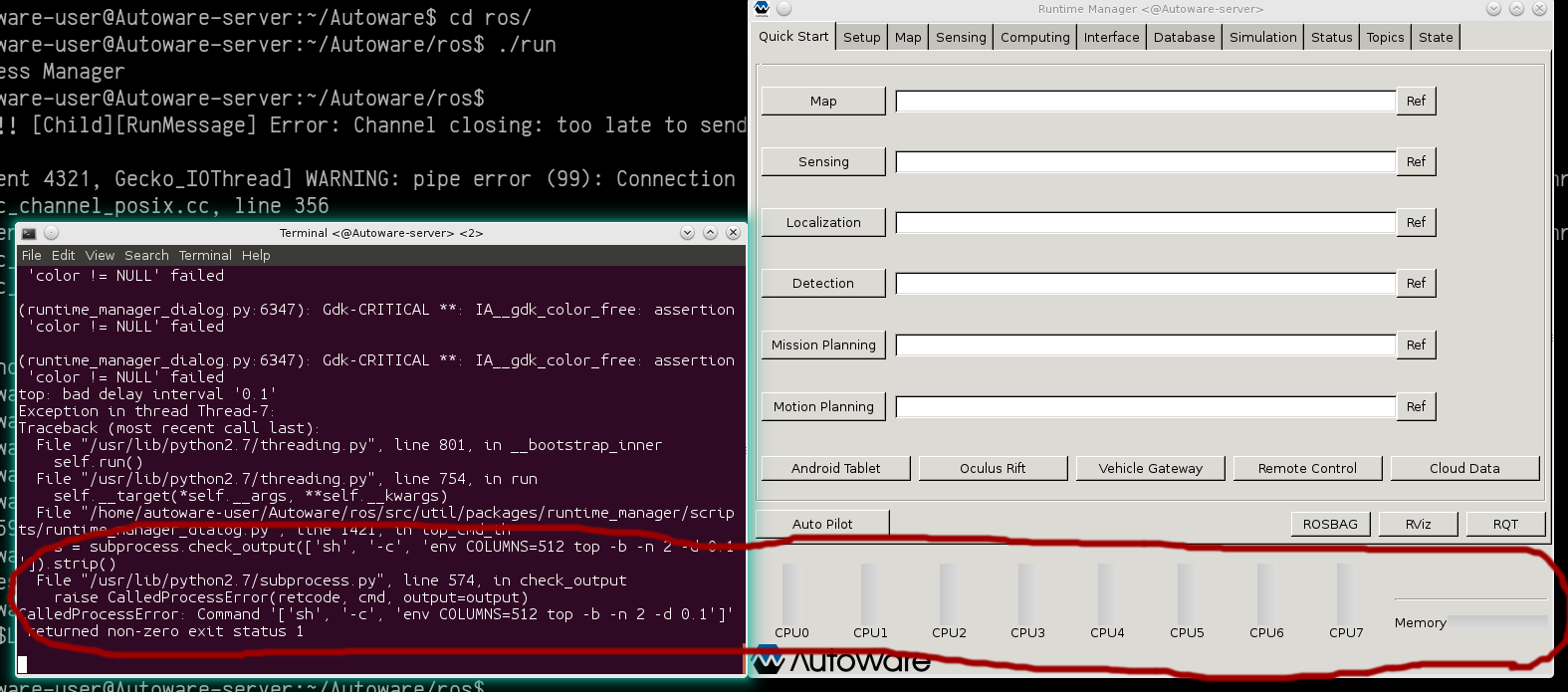Open the Map tab
The image size is (1568, 692).
[x=908, y=38]
